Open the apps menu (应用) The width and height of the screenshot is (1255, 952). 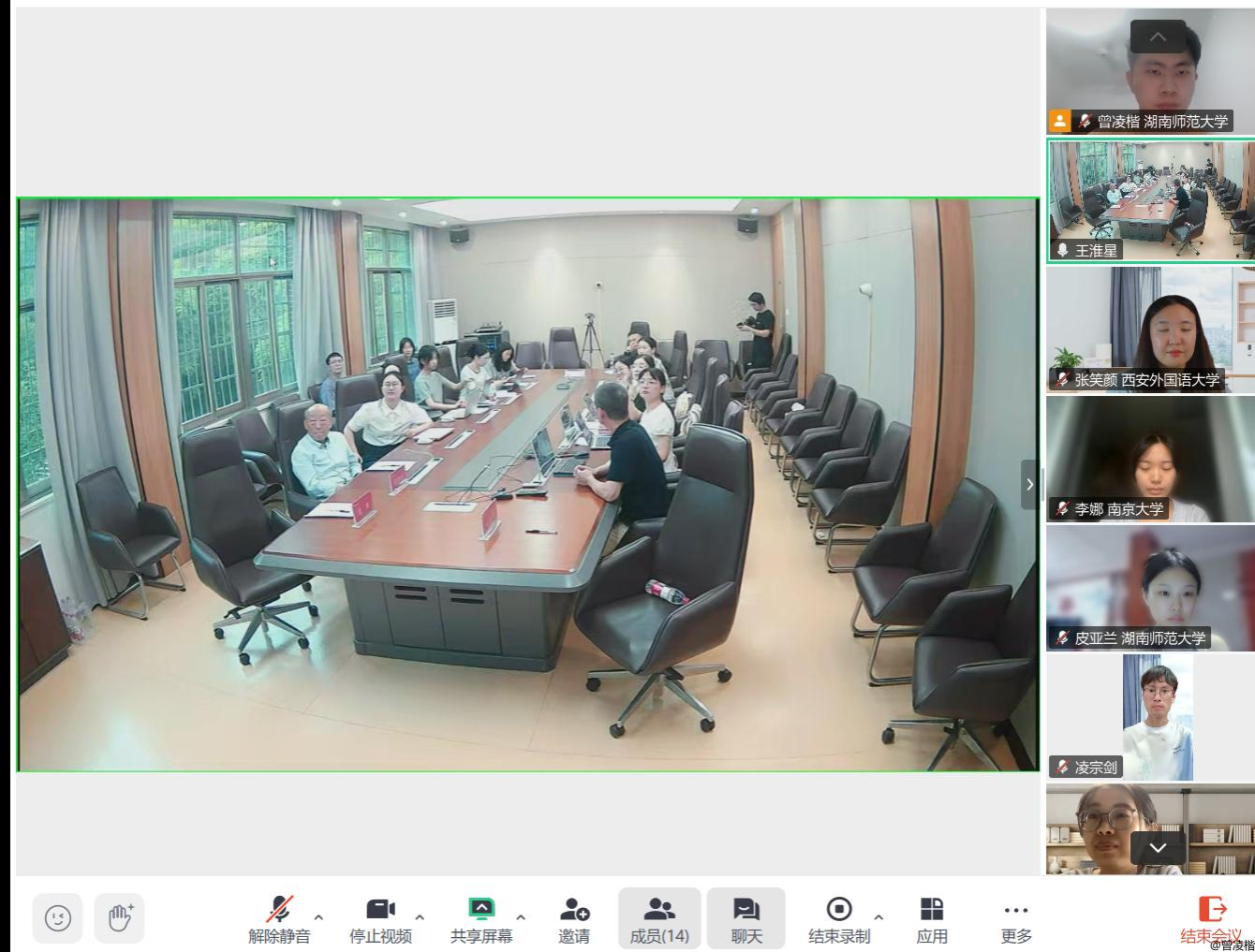tap(932, 918)
